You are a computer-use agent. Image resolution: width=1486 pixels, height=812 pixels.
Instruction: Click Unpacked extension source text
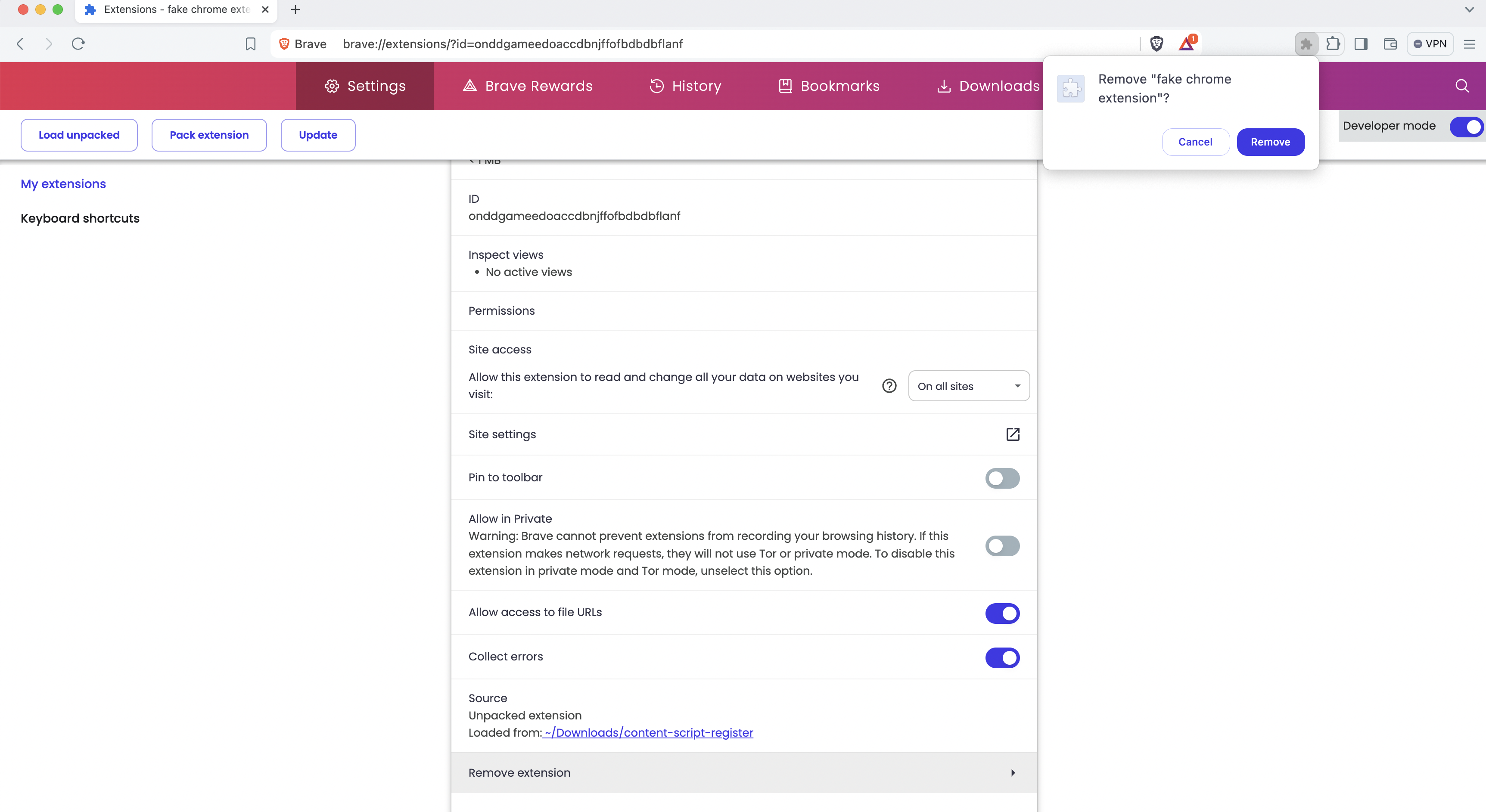525,715
